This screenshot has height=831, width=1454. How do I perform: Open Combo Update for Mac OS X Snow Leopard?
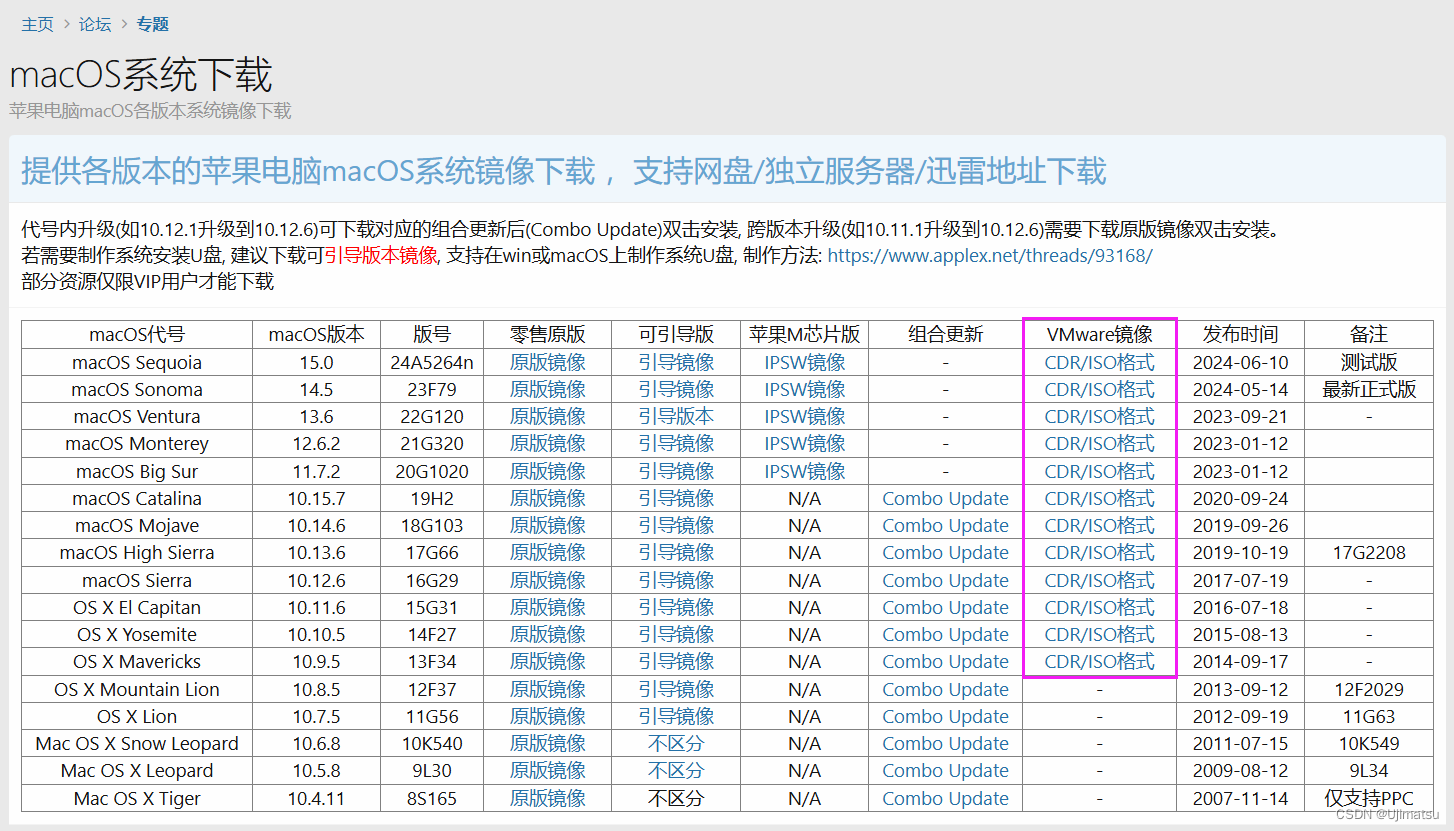(x=945, y=743)
